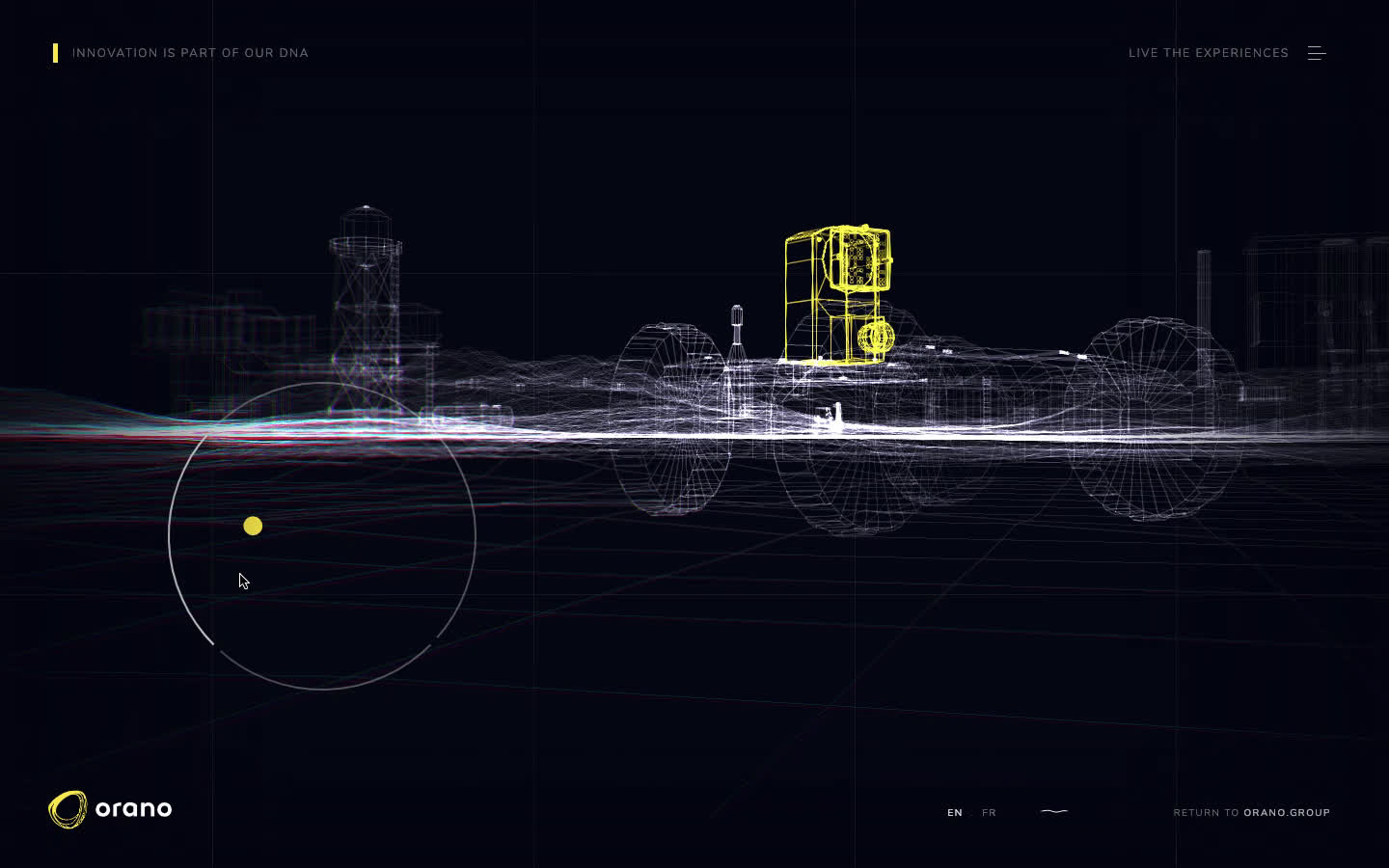Screen dimensions: 1389x868
Task: Toggle the sound wave icon
Action: (x=1054, y=812)
